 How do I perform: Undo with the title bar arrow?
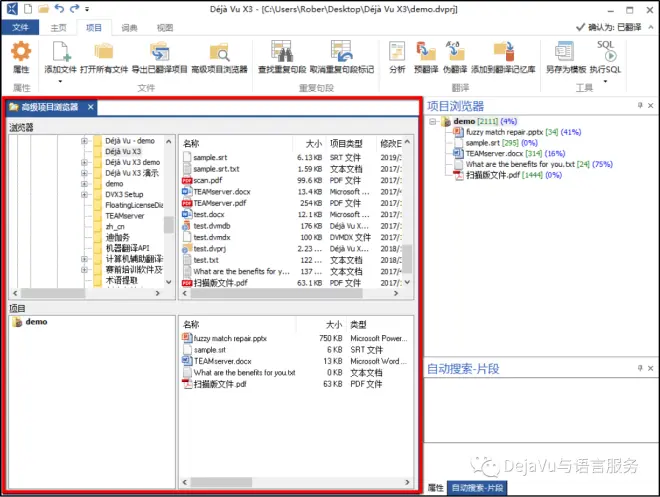(59, 8)
